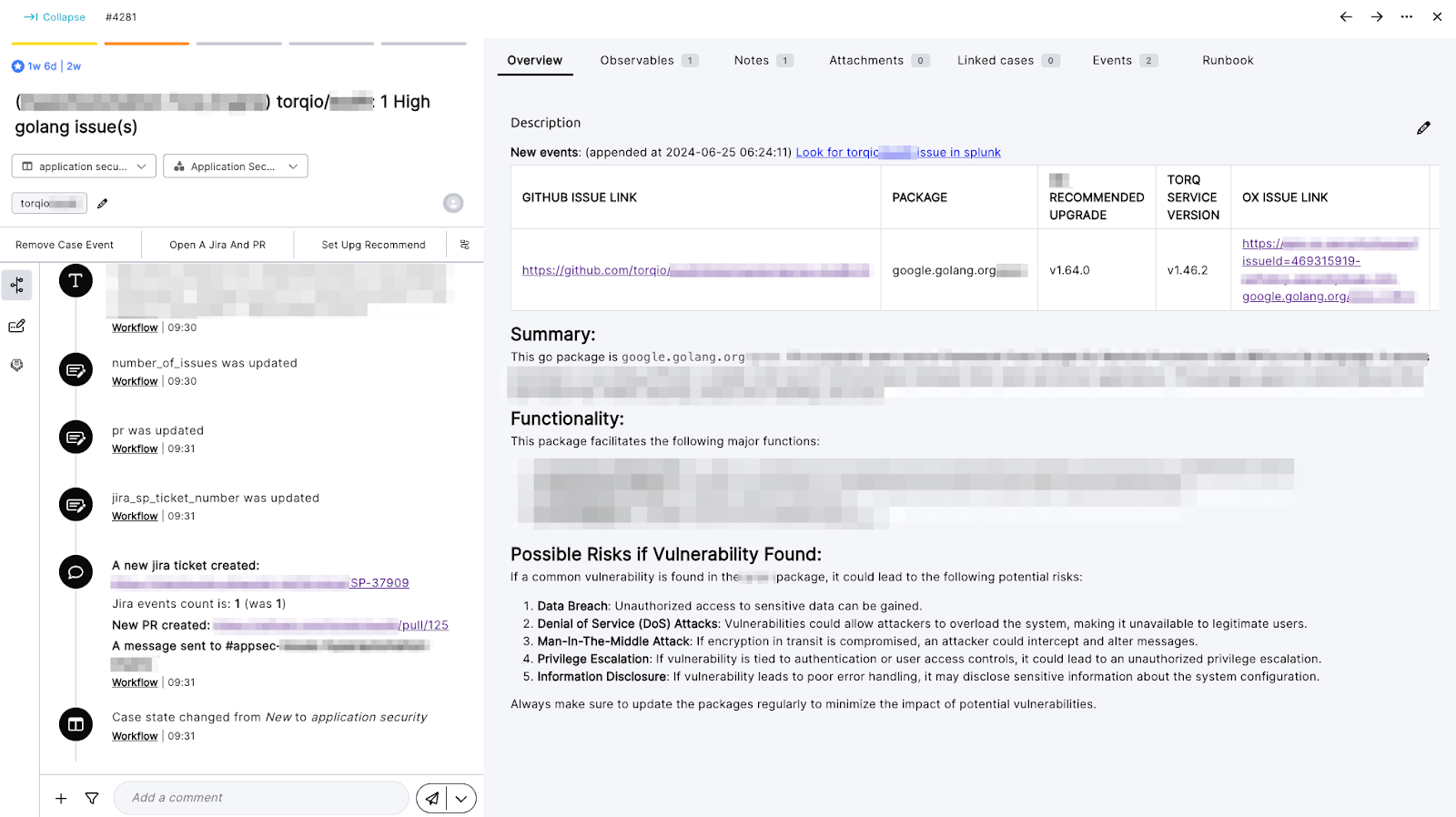This screenshot has height=817, width=1456.
Task: Filter timeline with funnel icon
Action: (x=92, y=798)
